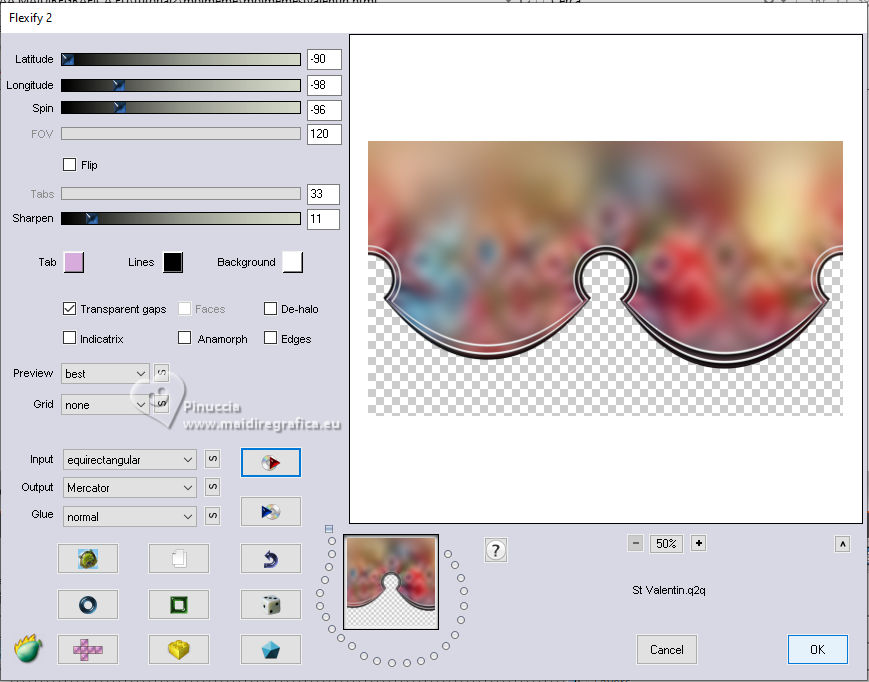The width and height of the screenshot is (869, 682).
Task: Click small blue box above thumbnail ring
Action: point(329,529)
